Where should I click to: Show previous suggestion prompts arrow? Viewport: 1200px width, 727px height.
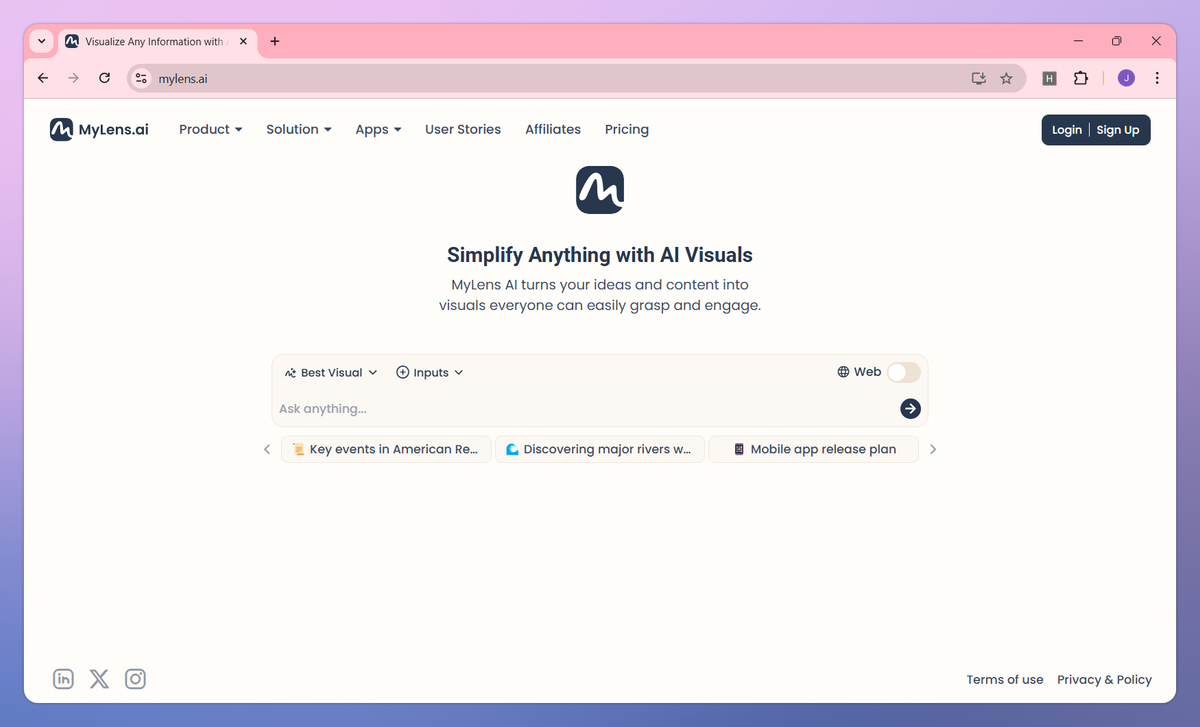pos(267,449)
